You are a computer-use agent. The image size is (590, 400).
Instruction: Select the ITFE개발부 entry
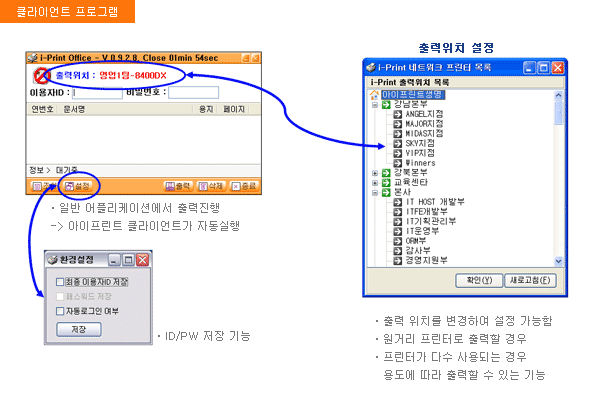(427, 212)
